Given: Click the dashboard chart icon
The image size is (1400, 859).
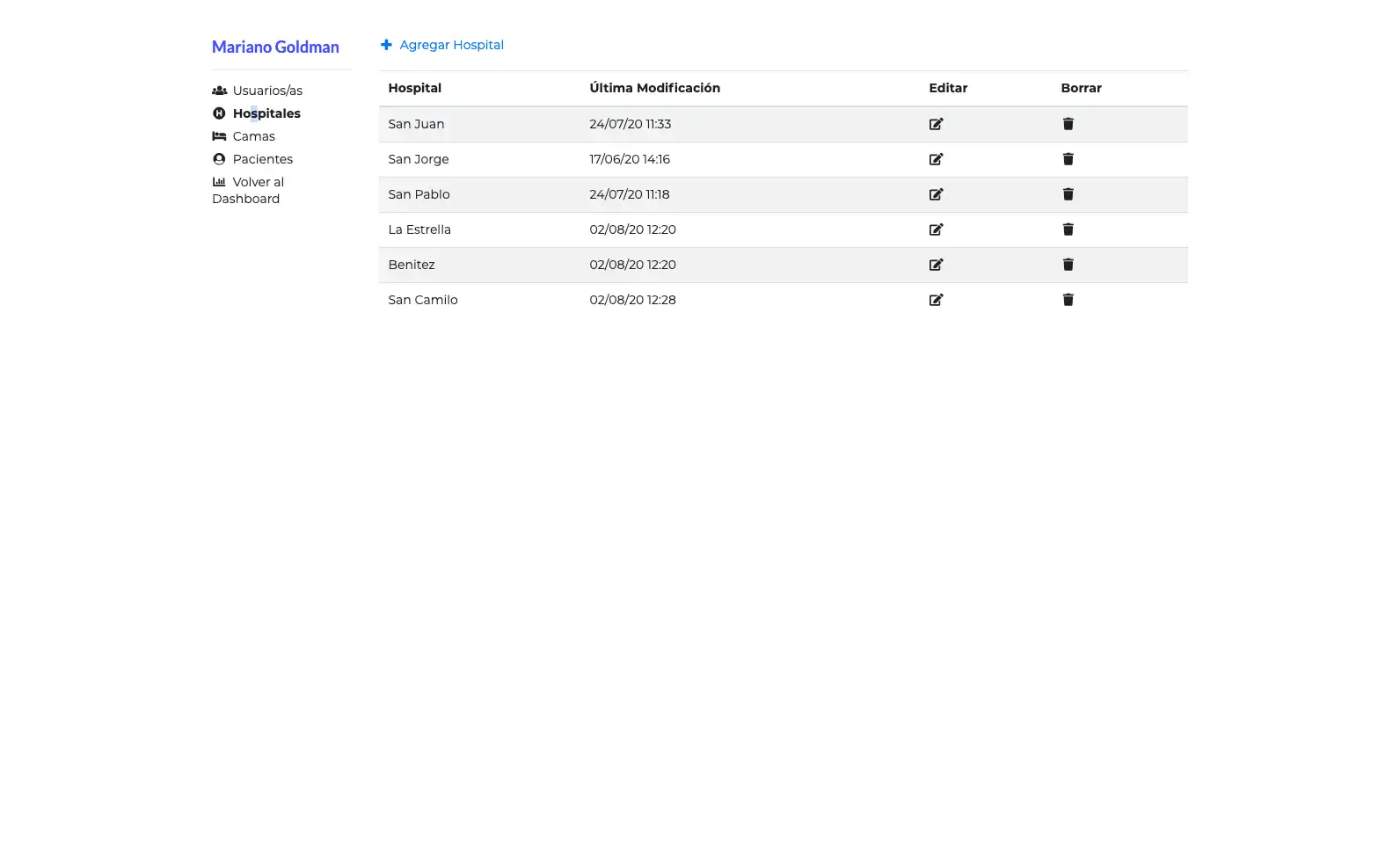Looking at the screenshot, I should coord(219,182).
